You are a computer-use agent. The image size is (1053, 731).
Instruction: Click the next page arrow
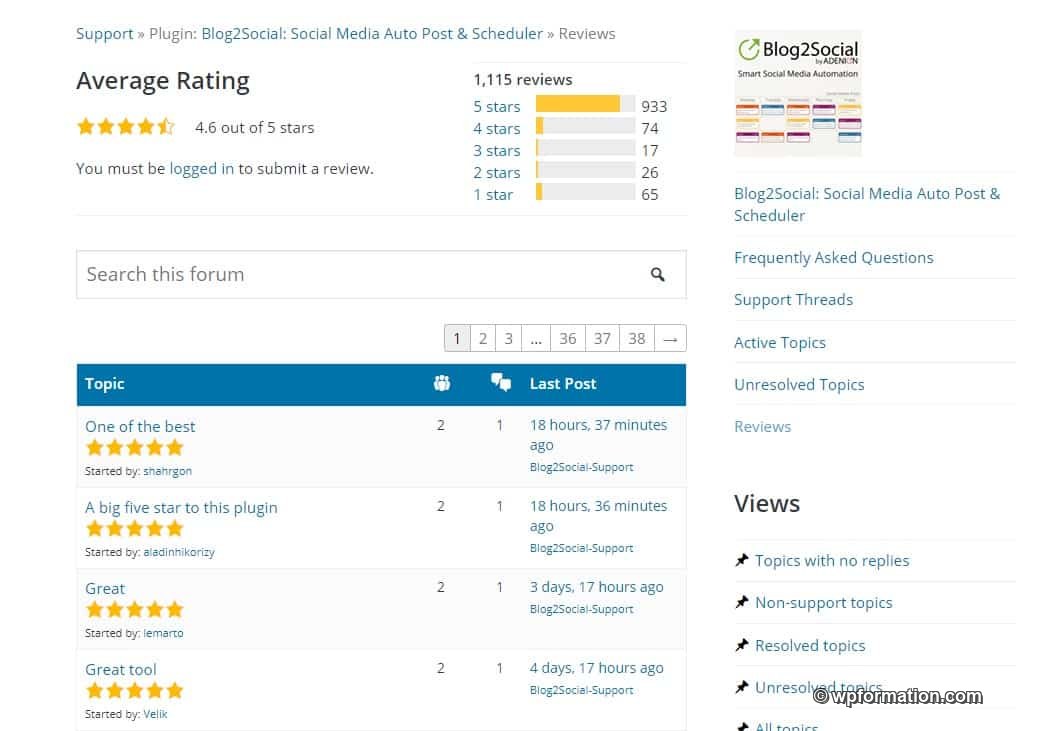(670, 338)
